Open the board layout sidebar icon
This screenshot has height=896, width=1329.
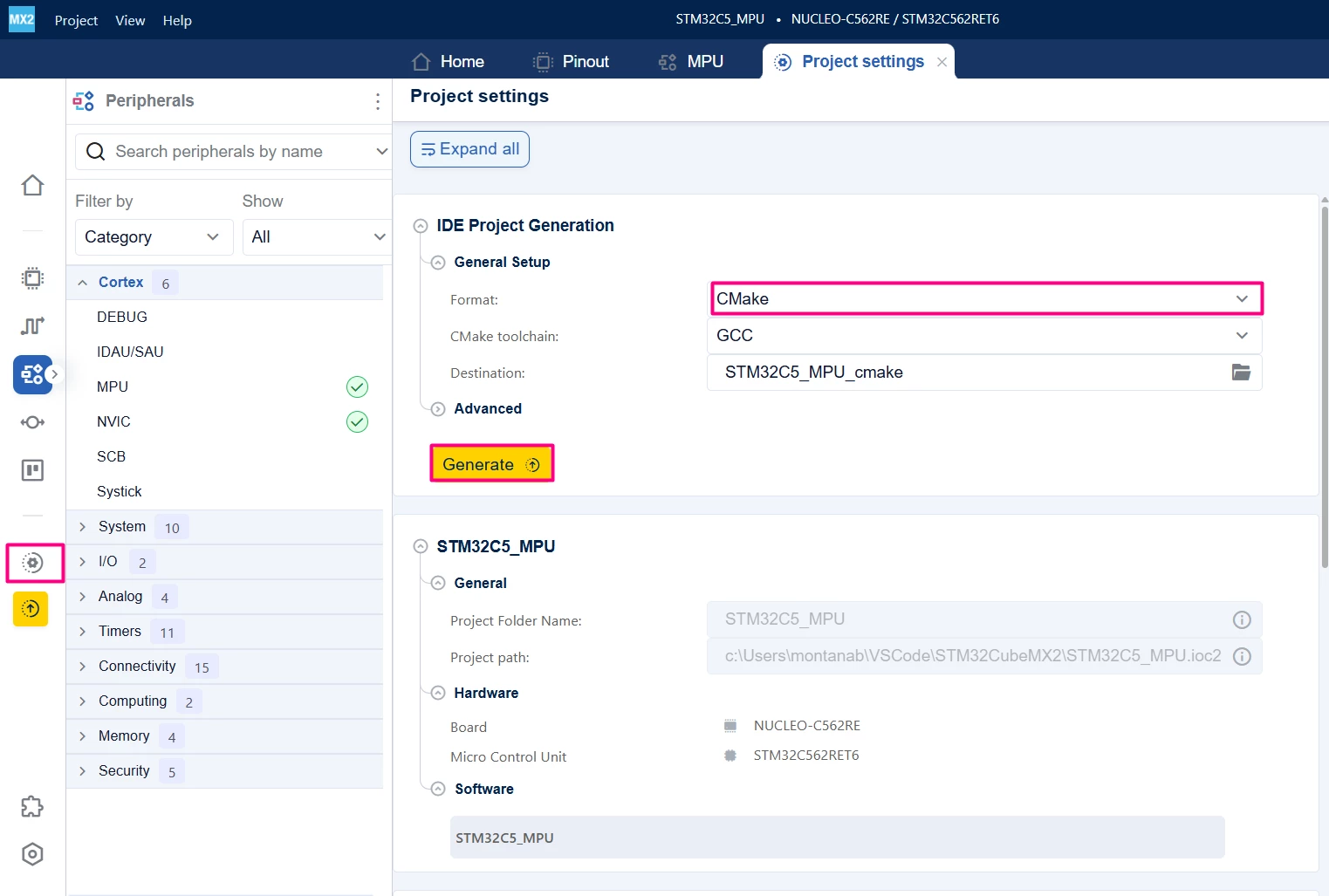coord(32,470)
